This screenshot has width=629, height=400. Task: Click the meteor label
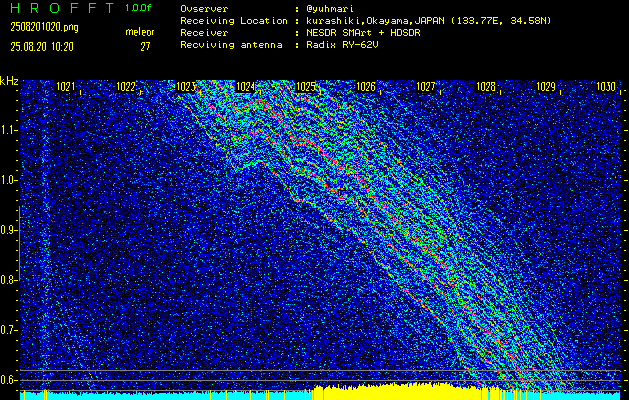pos(140,32)
